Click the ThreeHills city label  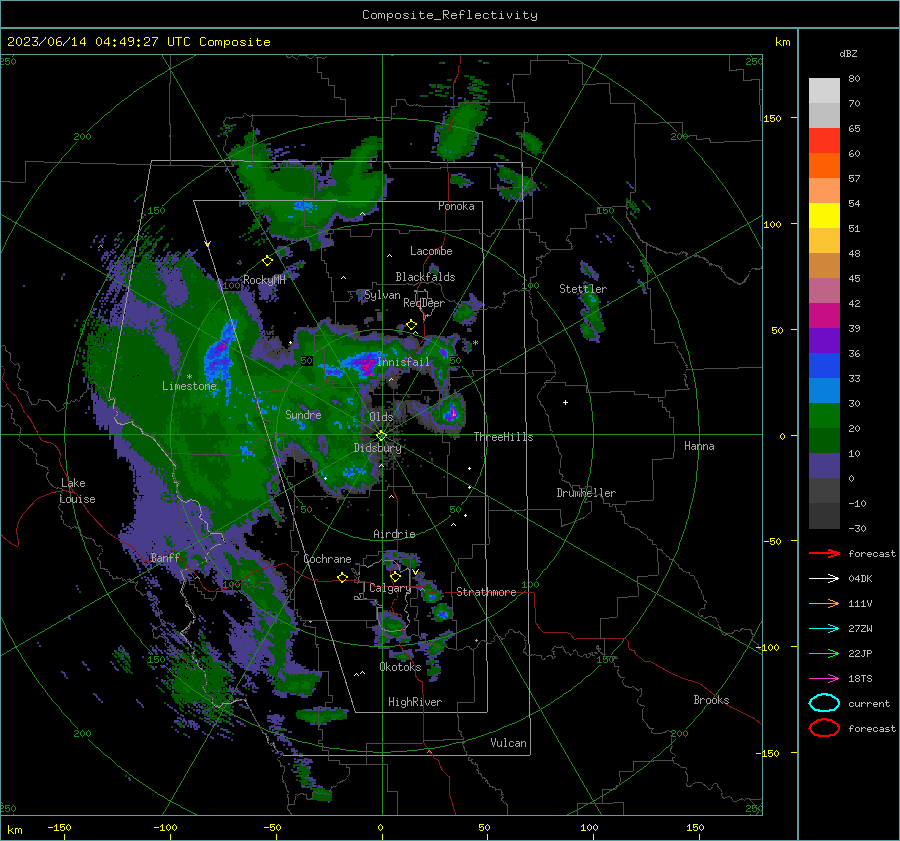coord(503,437)
